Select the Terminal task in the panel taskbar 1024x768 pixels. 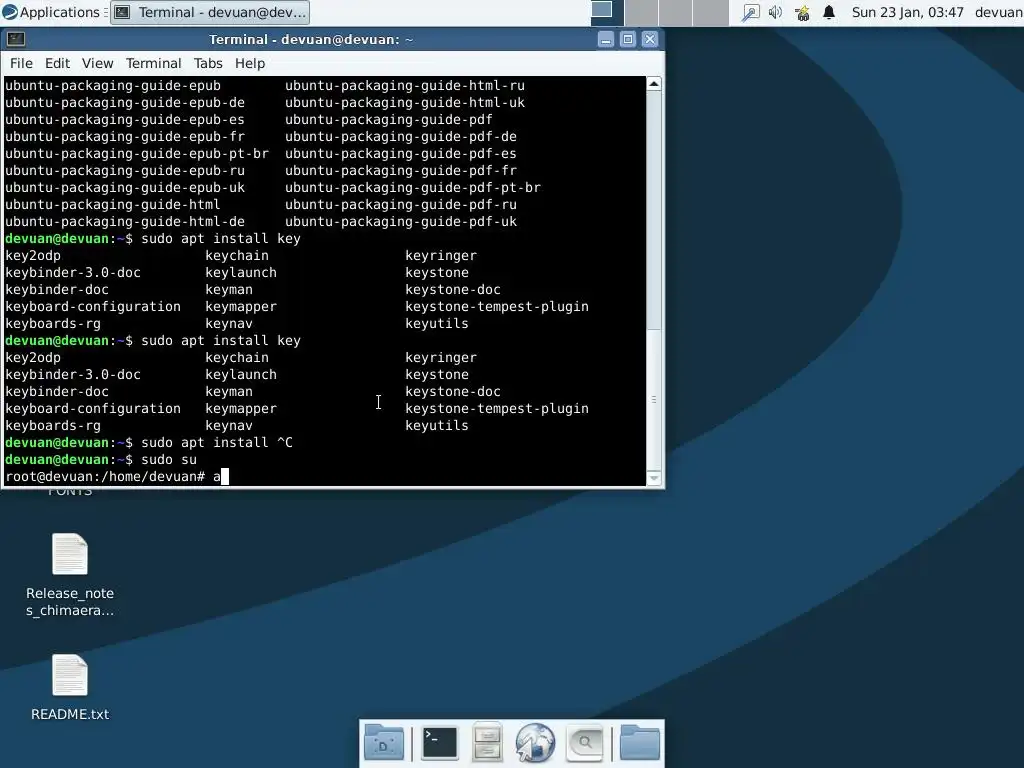[210, 12]
